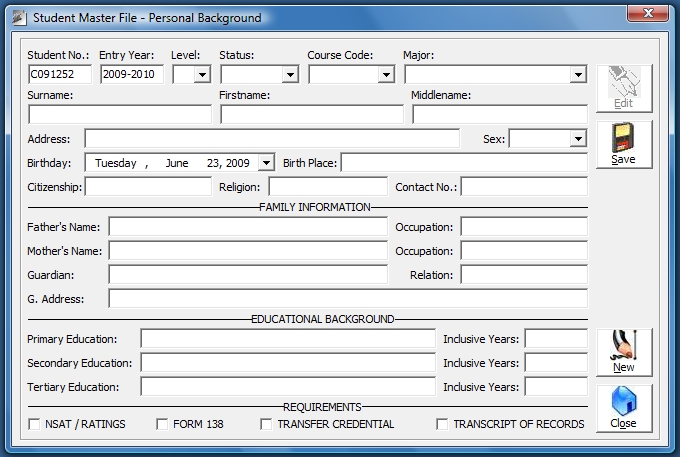Click the app icon in title bar
Viewport: 680px width, 457px height.
pos(19,18)
